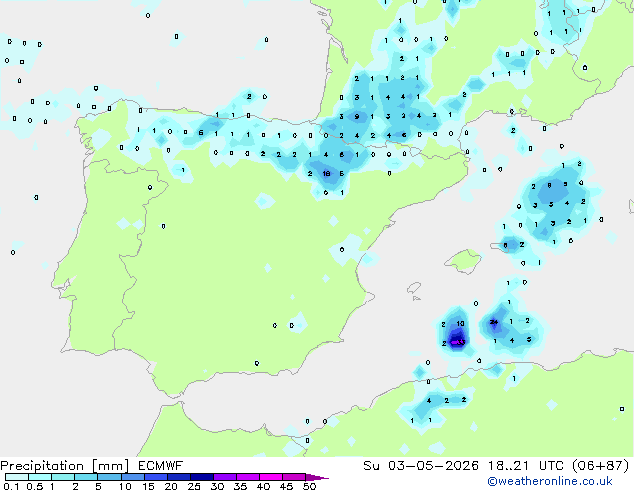Click the 0.1 to 0.5 mm legend swatch
634x490 pixels.
click(x=17, y=477)
